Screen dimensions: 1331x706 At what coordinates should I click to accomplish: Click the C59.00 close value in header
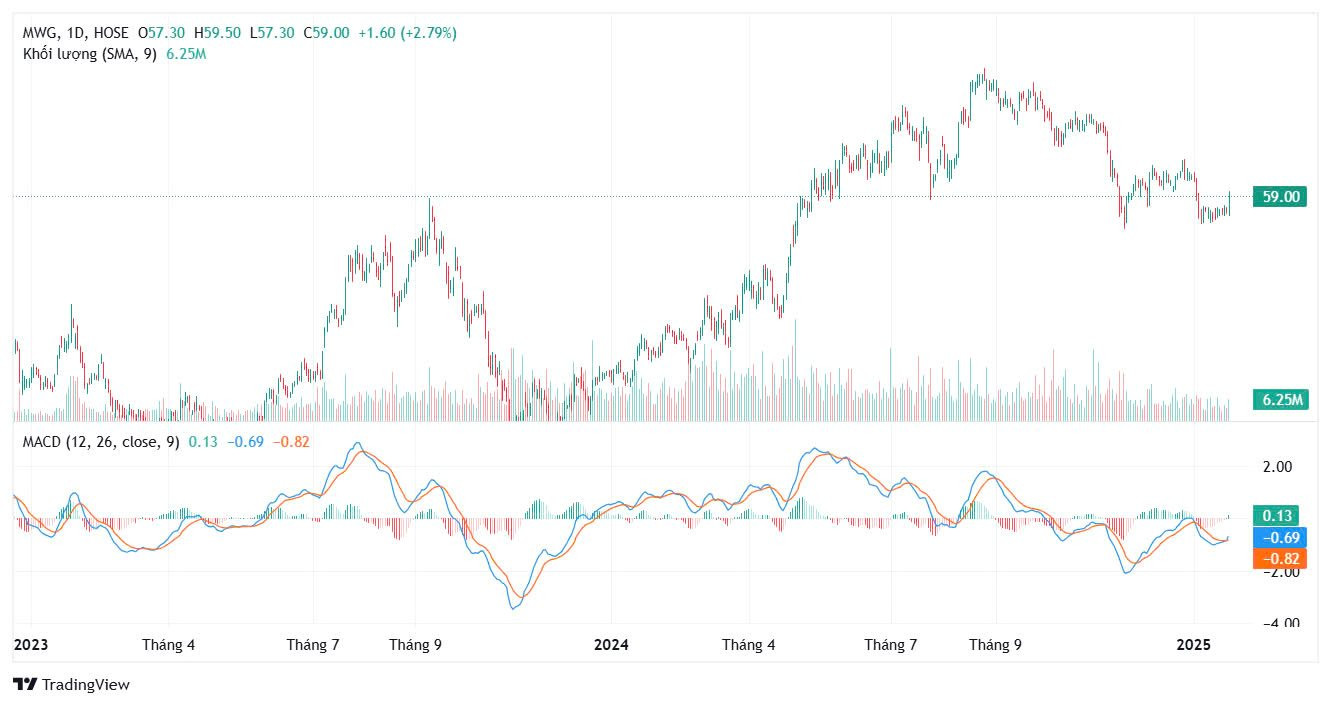327,33
